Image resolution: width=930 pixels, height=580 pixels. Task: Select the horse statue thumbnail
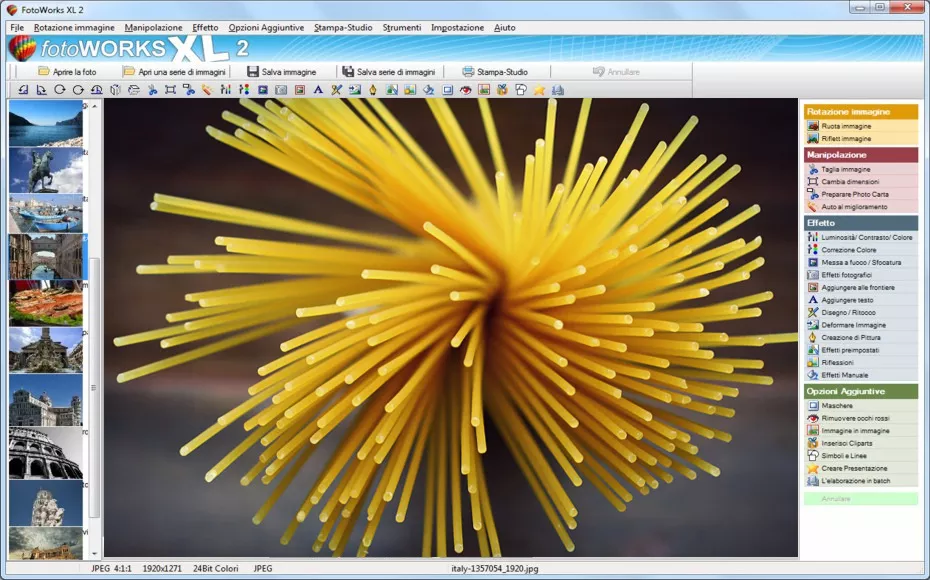(x=46, y=170)
